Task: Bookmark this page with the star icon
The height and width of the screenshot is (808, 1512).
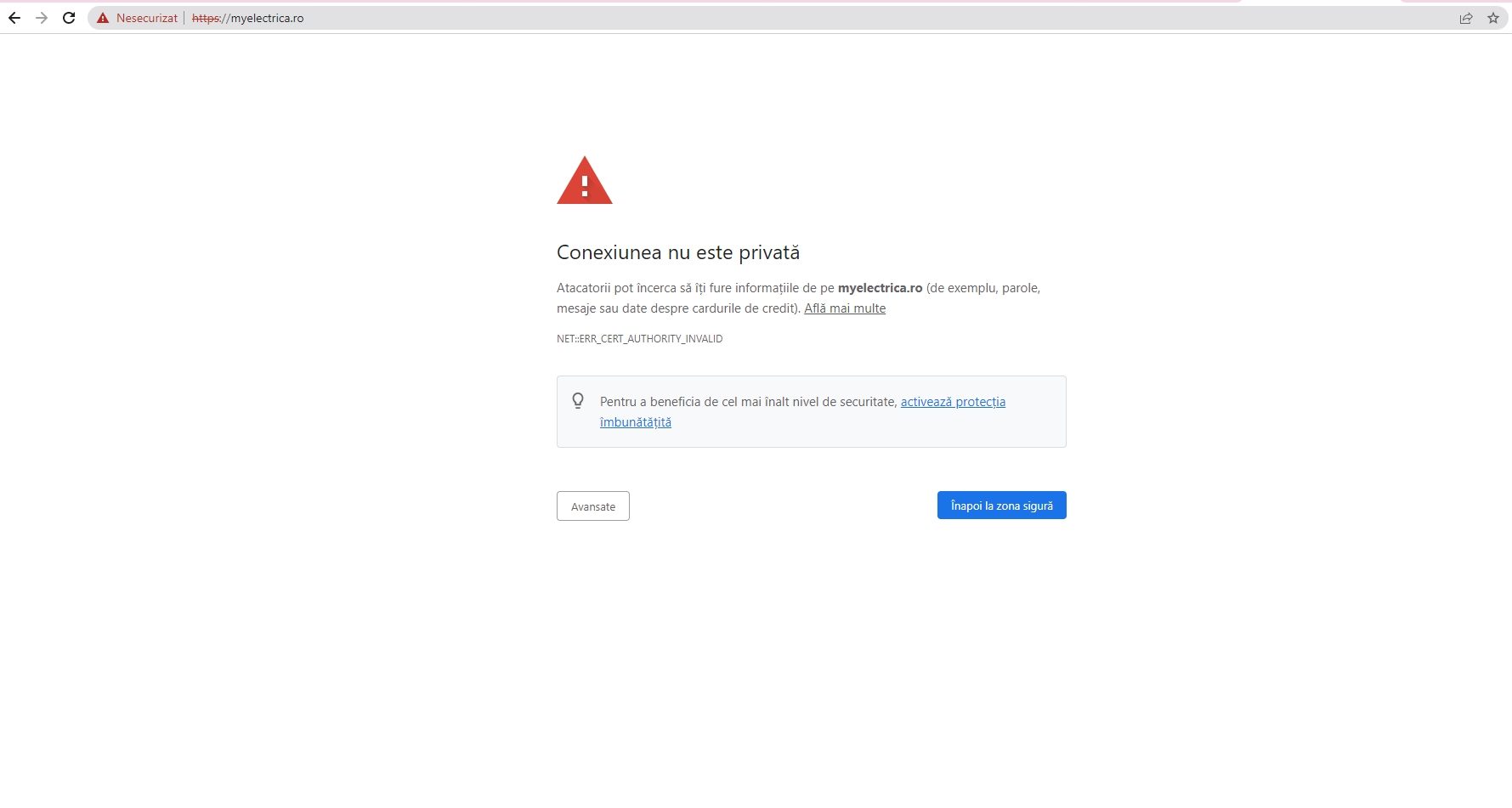Action: (x=1493, y=18)
